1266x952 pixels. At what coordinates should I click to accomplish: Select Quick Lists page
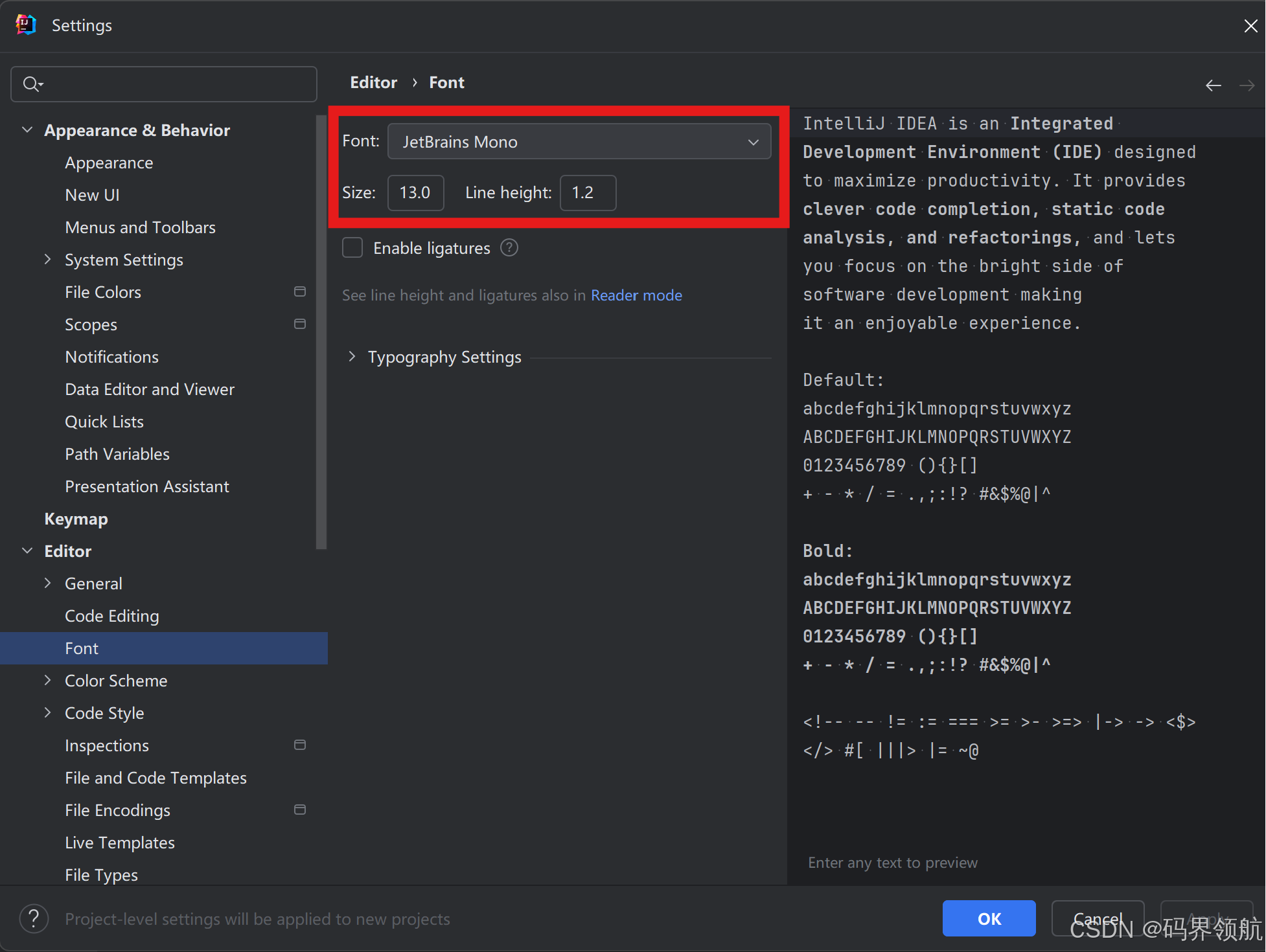(x=104, y=422)
